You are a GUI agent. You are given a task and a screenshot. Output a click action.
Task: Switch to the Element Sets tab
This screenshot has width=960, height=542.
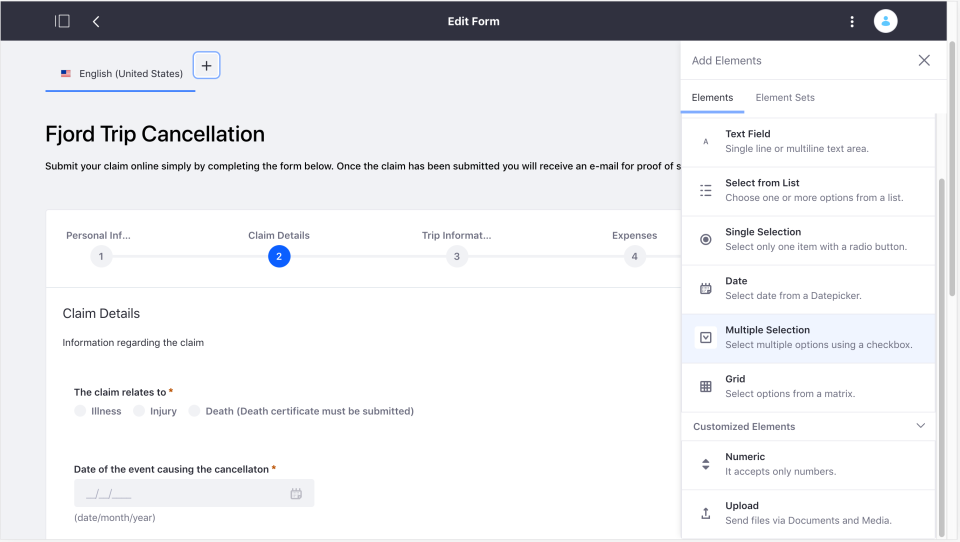[785, 97]
